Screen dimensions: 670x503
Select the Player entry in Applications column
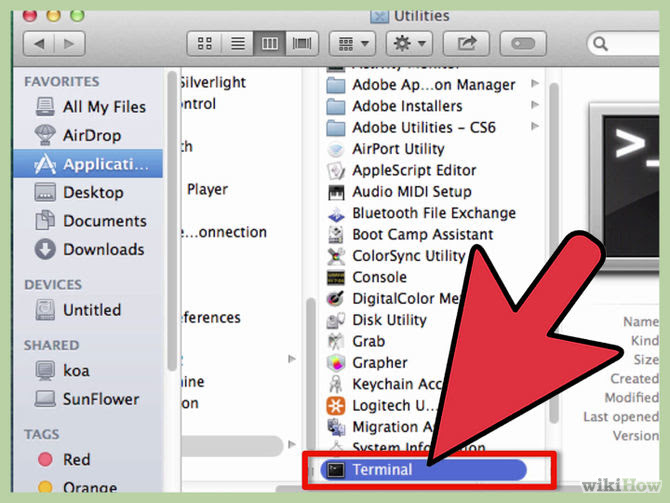[x=207, y=189]
